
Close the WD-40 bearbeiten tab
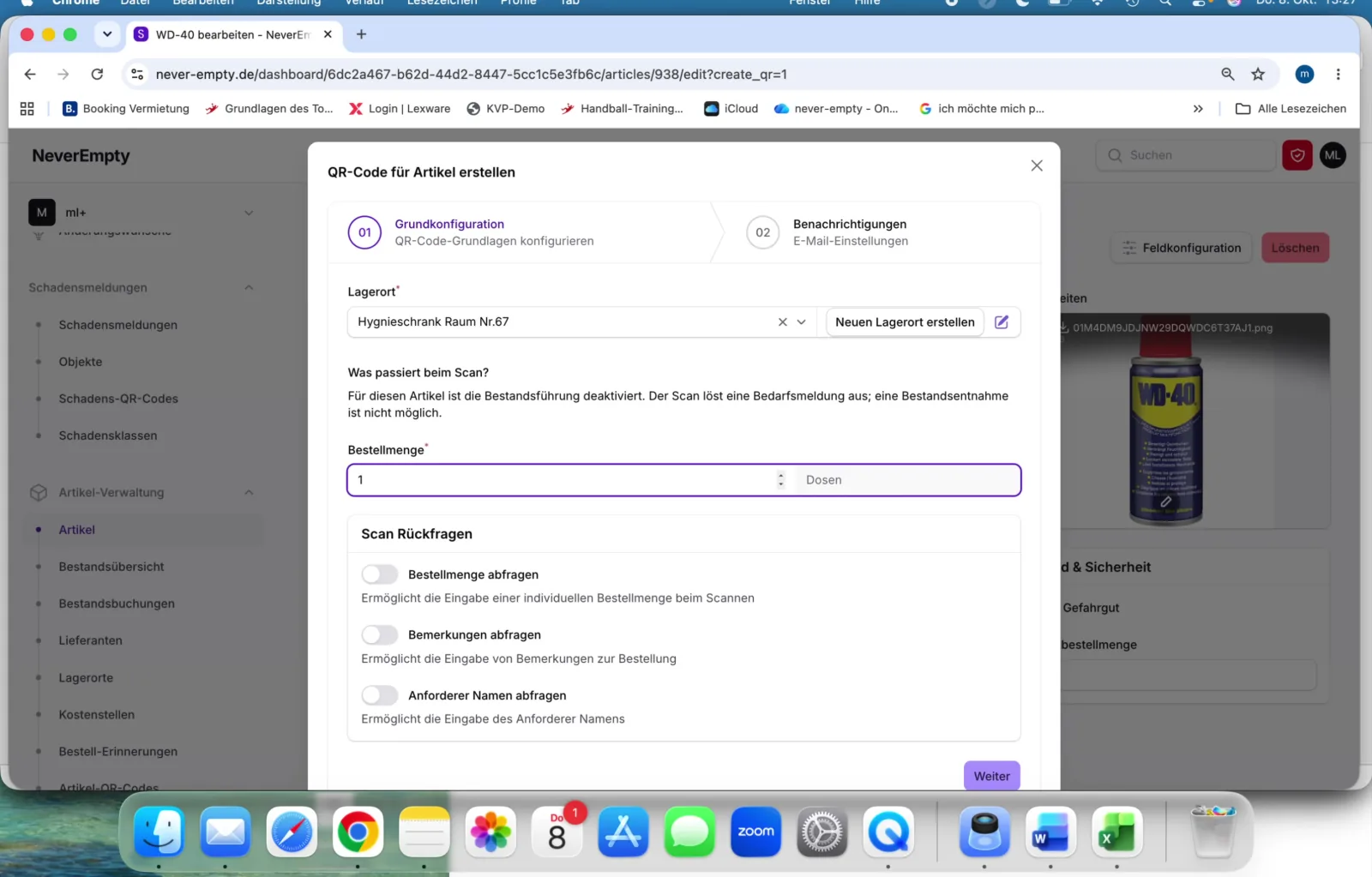tap(328, 34)
